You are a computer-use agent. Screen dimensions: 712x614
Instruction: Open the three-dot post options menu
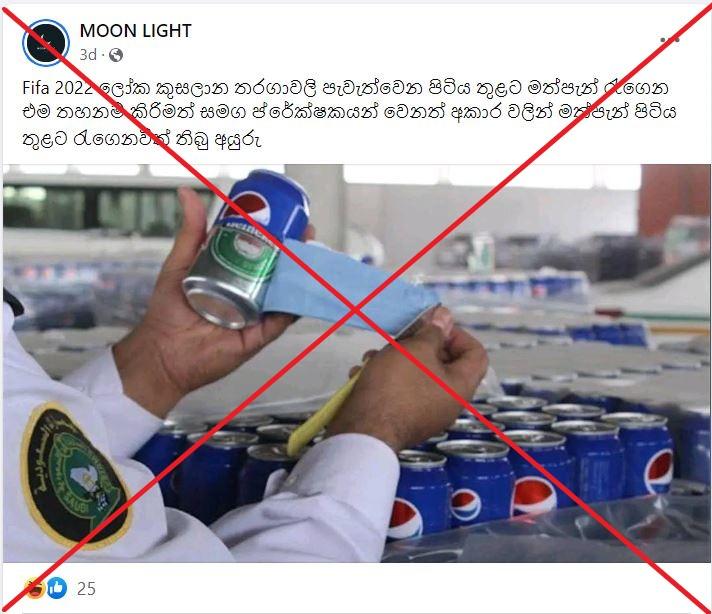(670, 40)
